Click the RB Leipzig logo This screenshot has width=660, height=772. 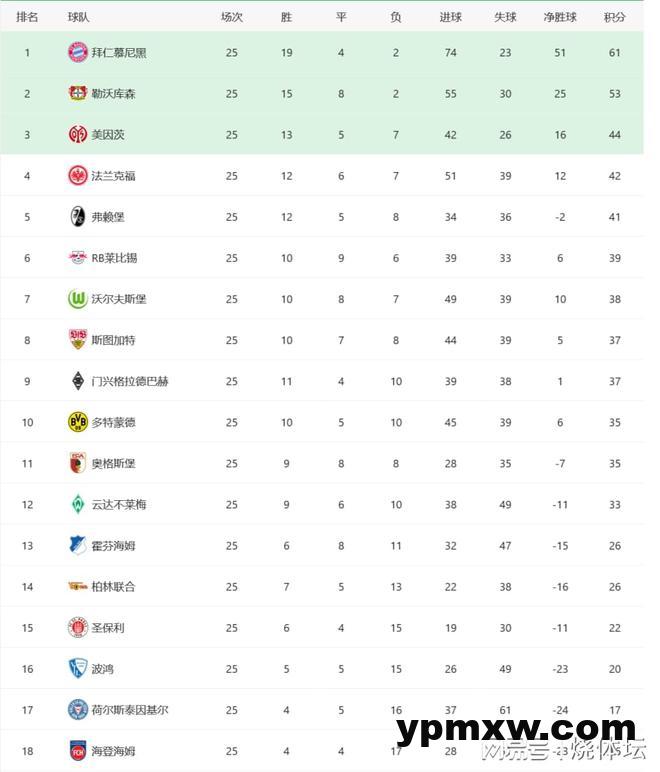(x=77, y=258)
